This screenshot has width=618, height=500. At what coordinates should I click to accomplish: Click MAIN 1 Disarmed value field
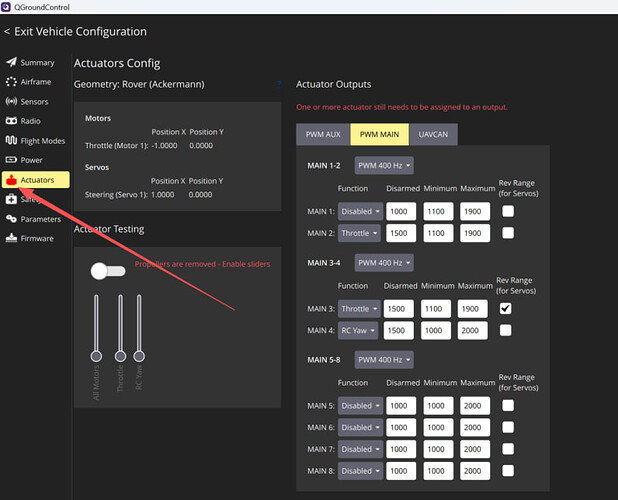pyautogui.click(x=401, y=211)
